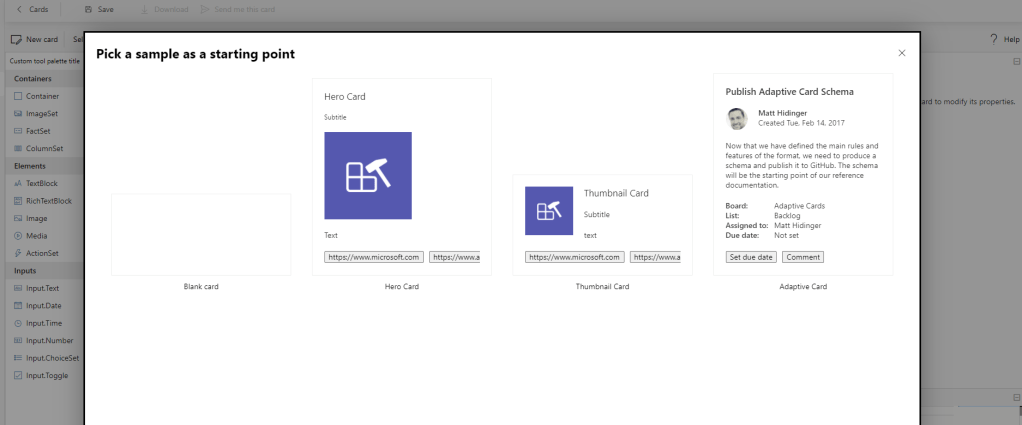Click New card in the toolbar

click(34, 39)
